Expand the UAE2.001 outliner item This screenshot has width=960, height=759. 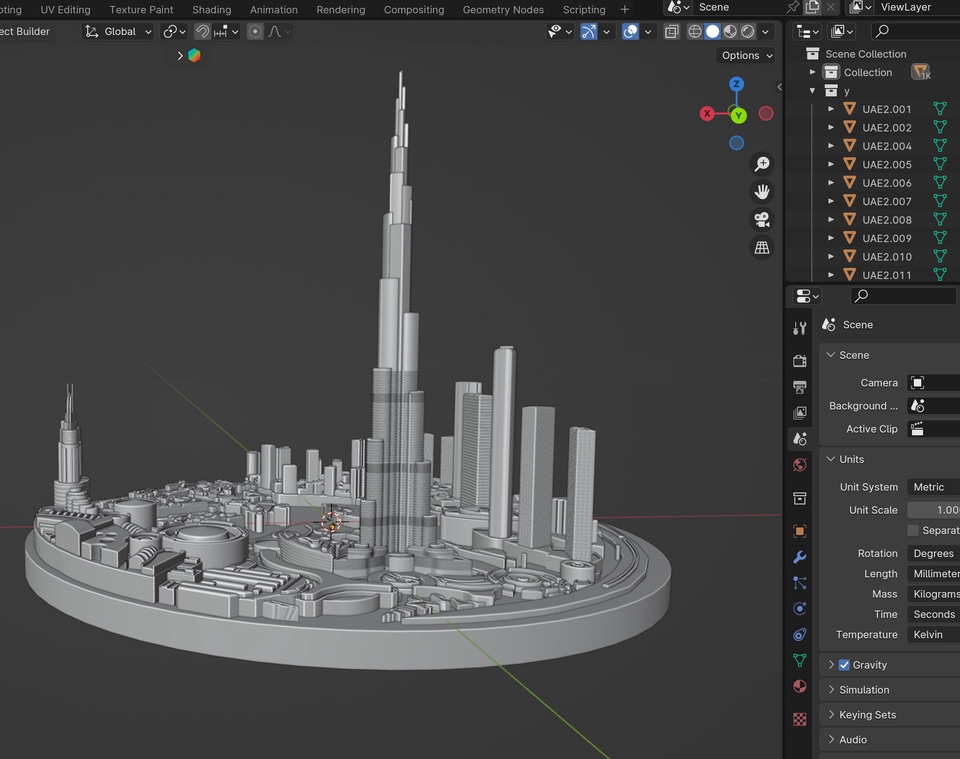pos(831,108)
